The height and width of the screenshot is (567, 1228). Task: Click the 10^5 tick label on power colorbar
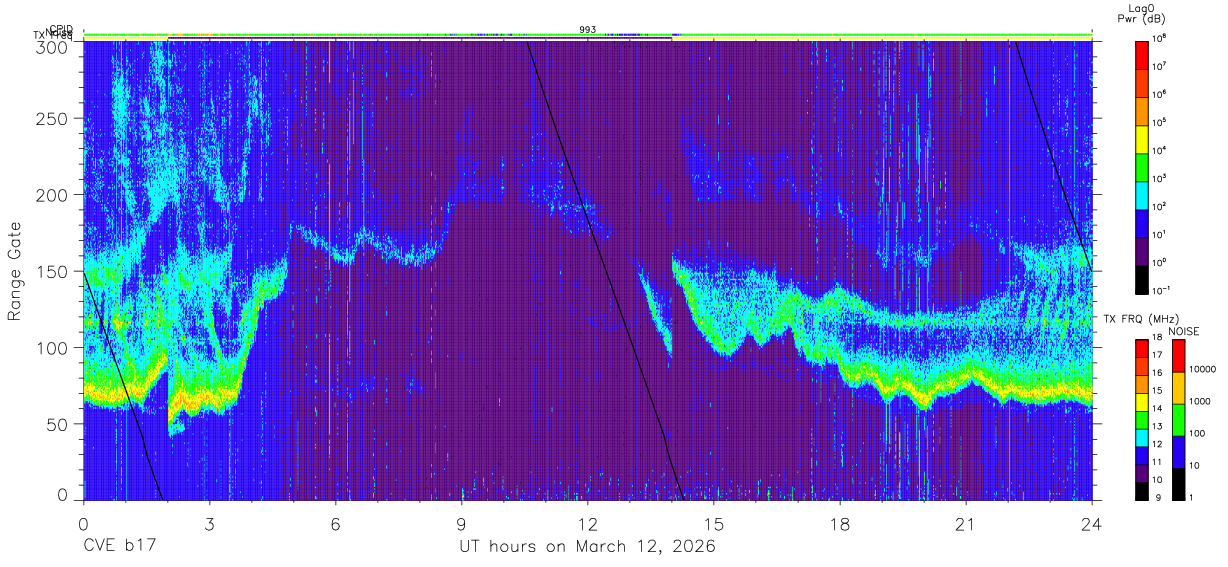click(1159, 122)
